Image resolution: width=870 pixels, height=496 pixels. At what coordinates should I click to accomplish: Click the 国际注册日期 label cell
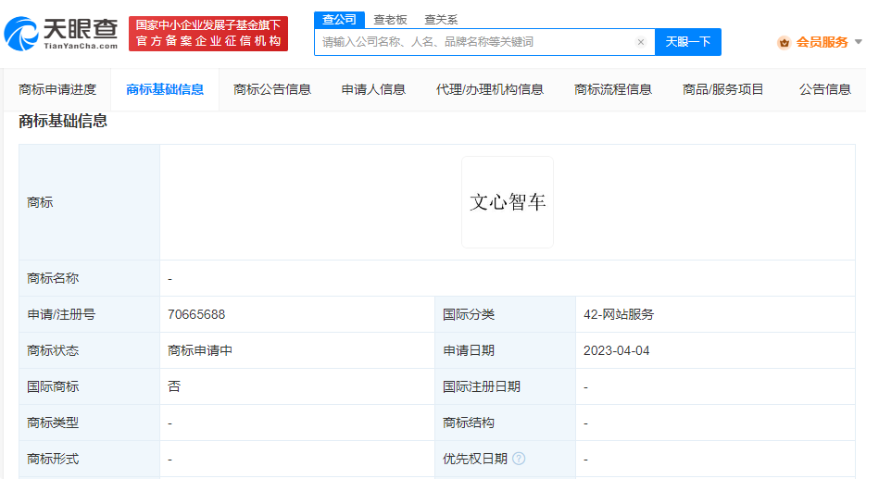click(x=505, y=387)
